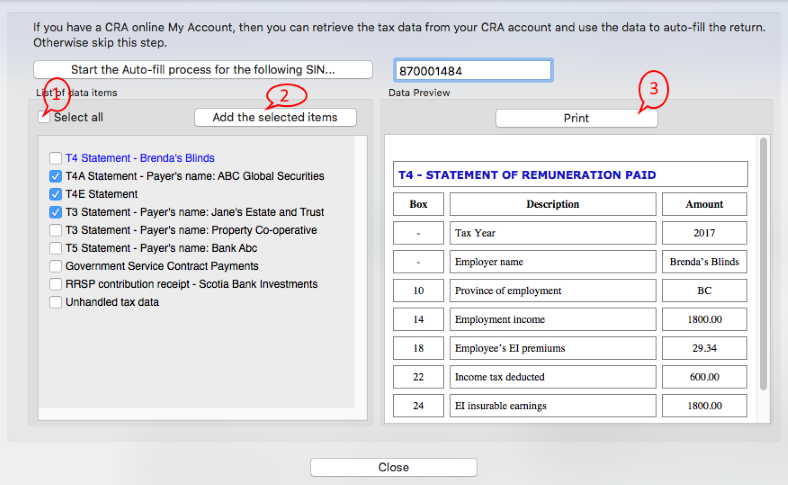This screenshot has width=788, height=485.
Task: Enable T5 Statement Bank Abc checkbox
Action: tap(56, 248)
